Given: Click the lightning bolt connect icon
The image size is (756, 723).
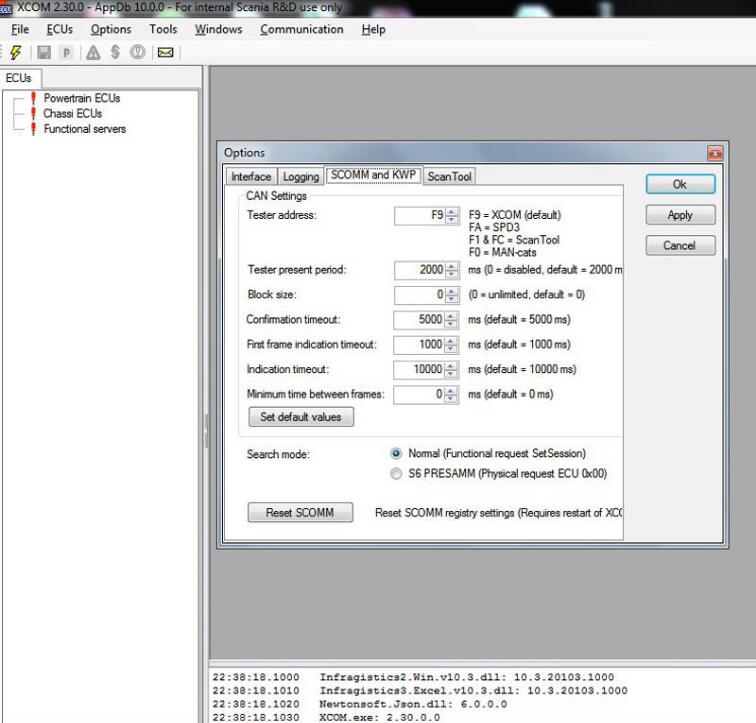Looking at the screenshot, I should point(16,52).
